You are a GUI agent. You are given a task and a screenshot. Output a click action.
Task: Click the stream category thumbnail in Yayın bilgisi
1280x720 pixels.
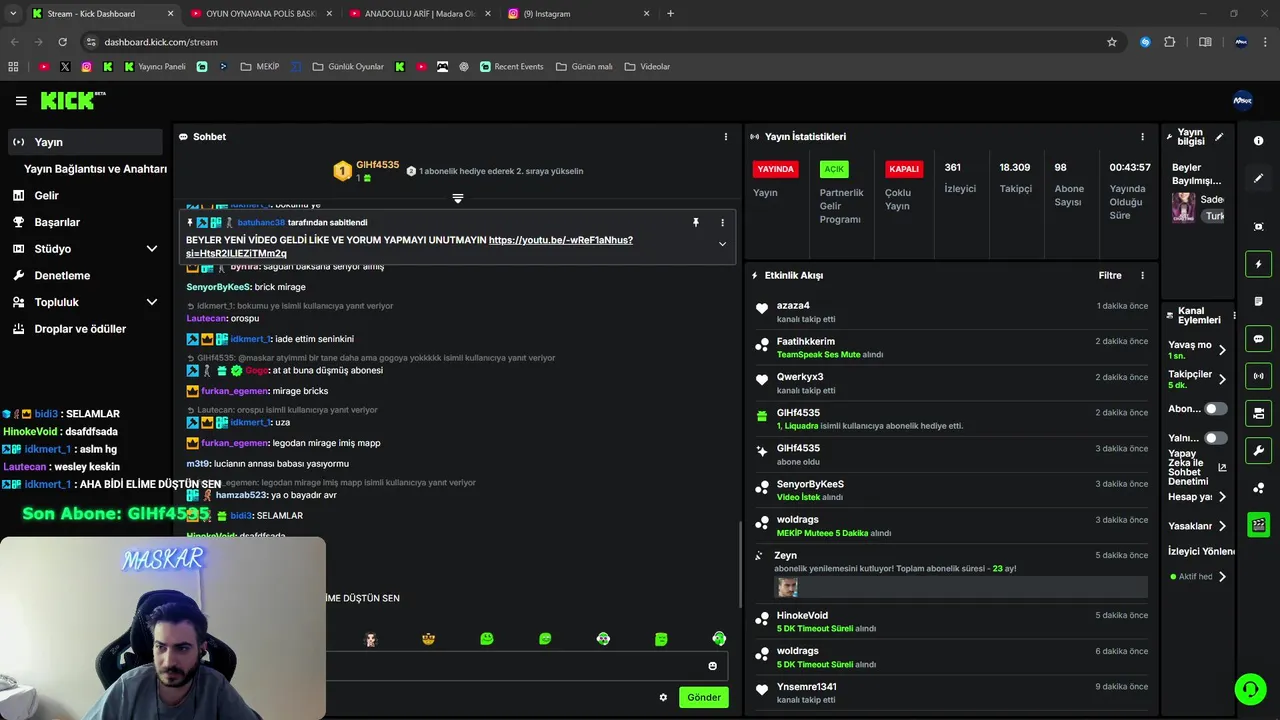(x=1184, y=208)
